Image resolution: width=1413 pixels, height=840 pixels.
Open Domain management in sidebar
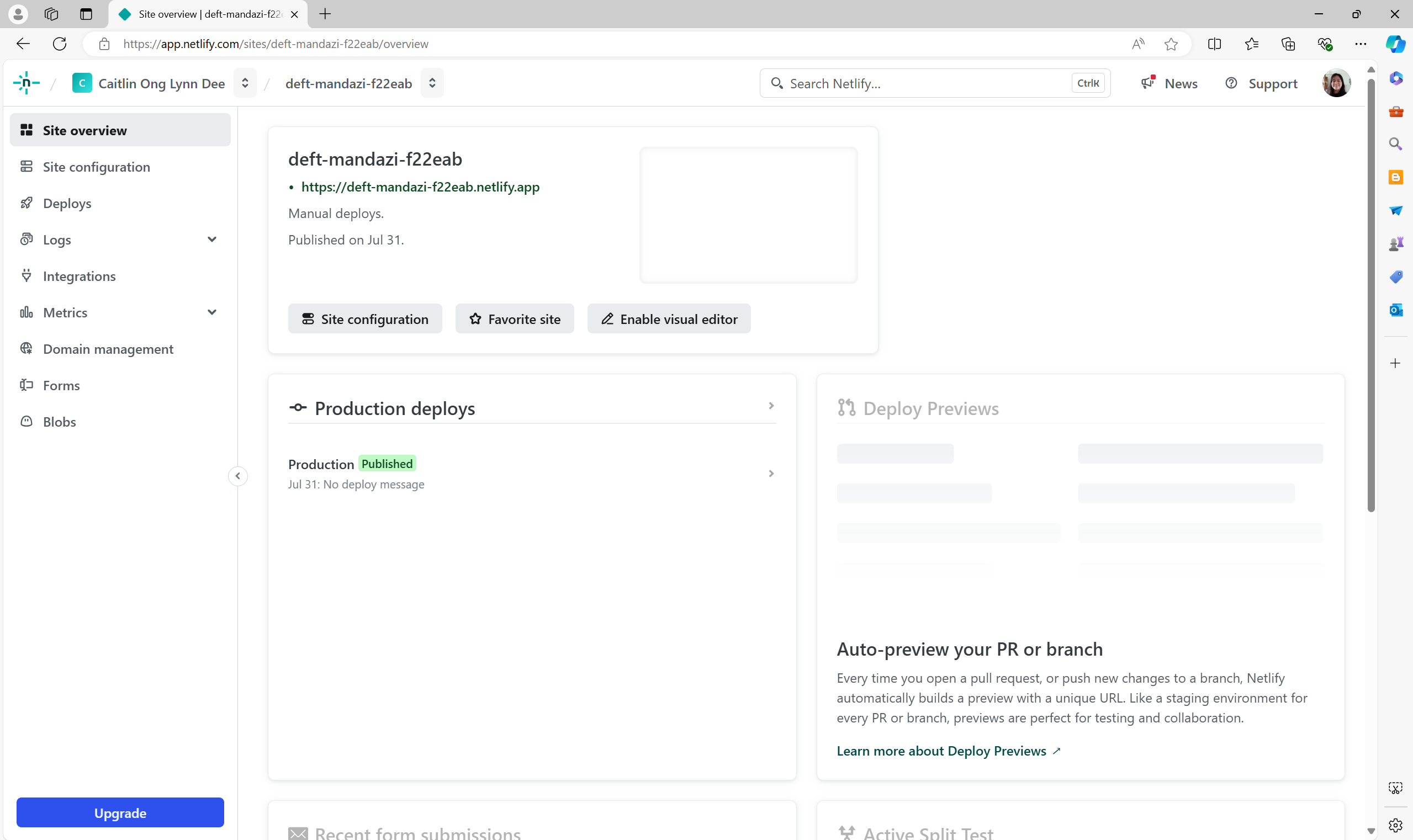pos(120,349)
